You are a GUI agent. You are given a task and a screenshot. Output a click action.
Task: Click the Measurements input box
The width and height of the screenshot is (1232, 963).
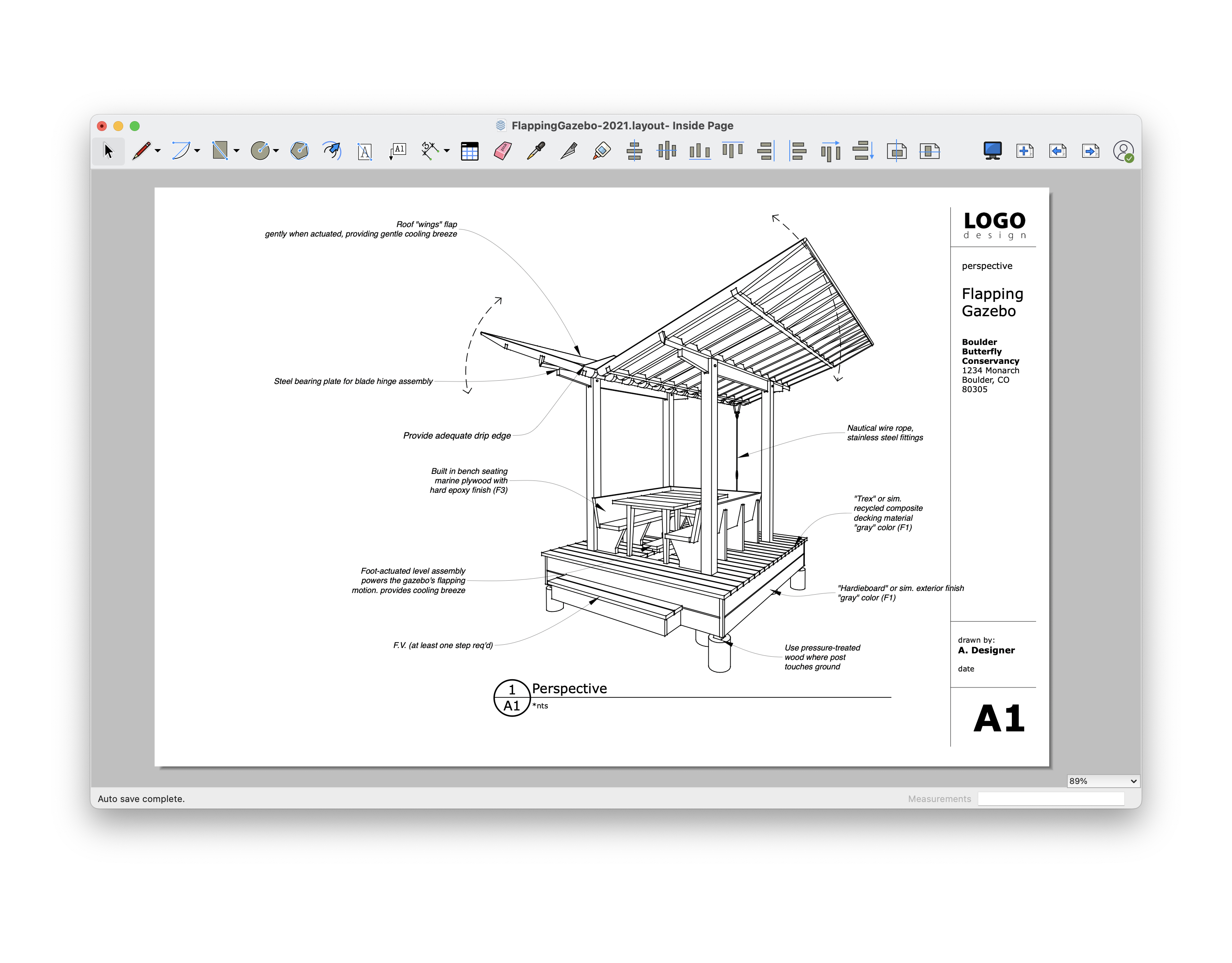click(x=1051, y=798)
